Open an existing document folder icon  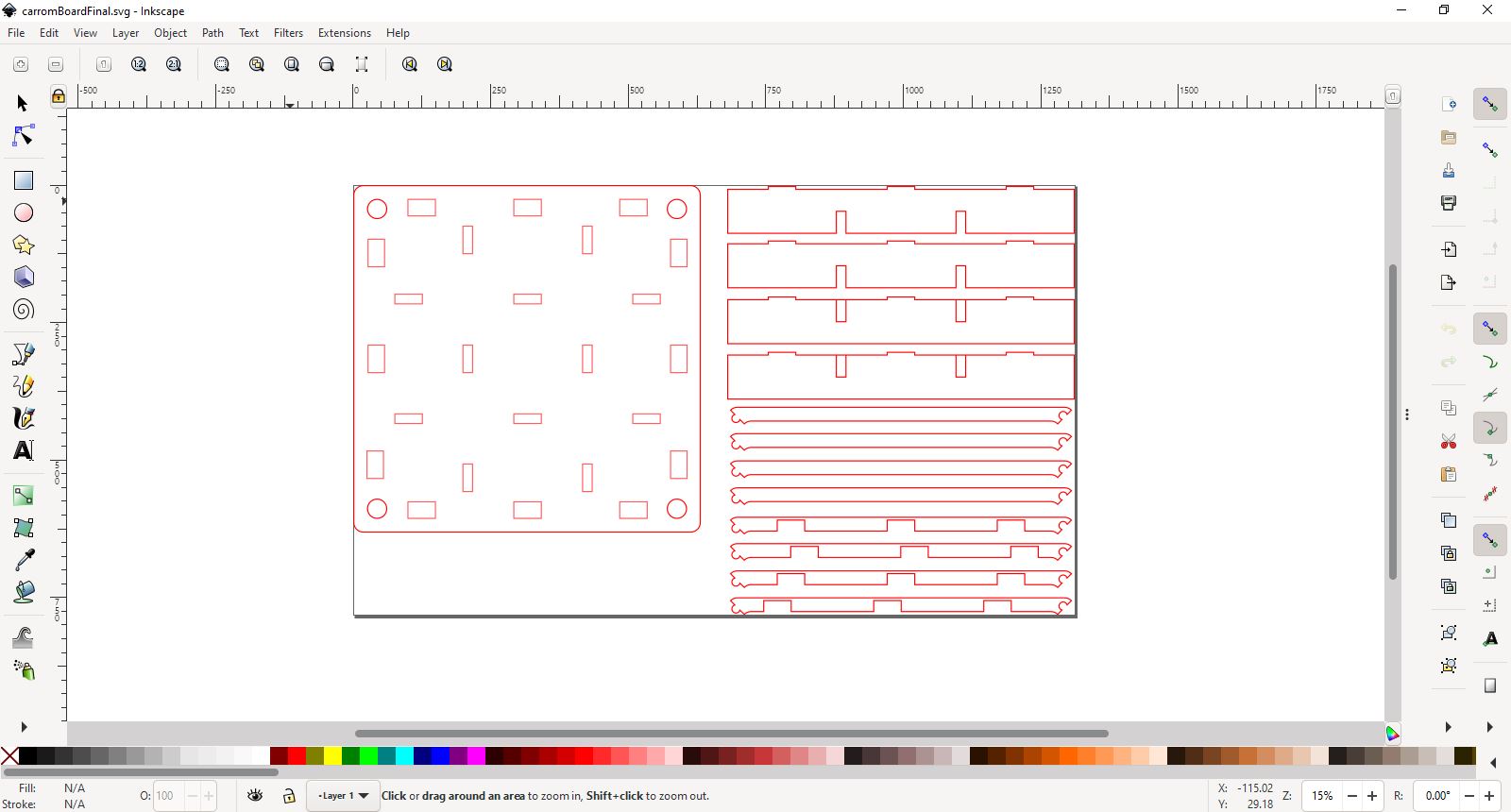[x=1449, y=137]
